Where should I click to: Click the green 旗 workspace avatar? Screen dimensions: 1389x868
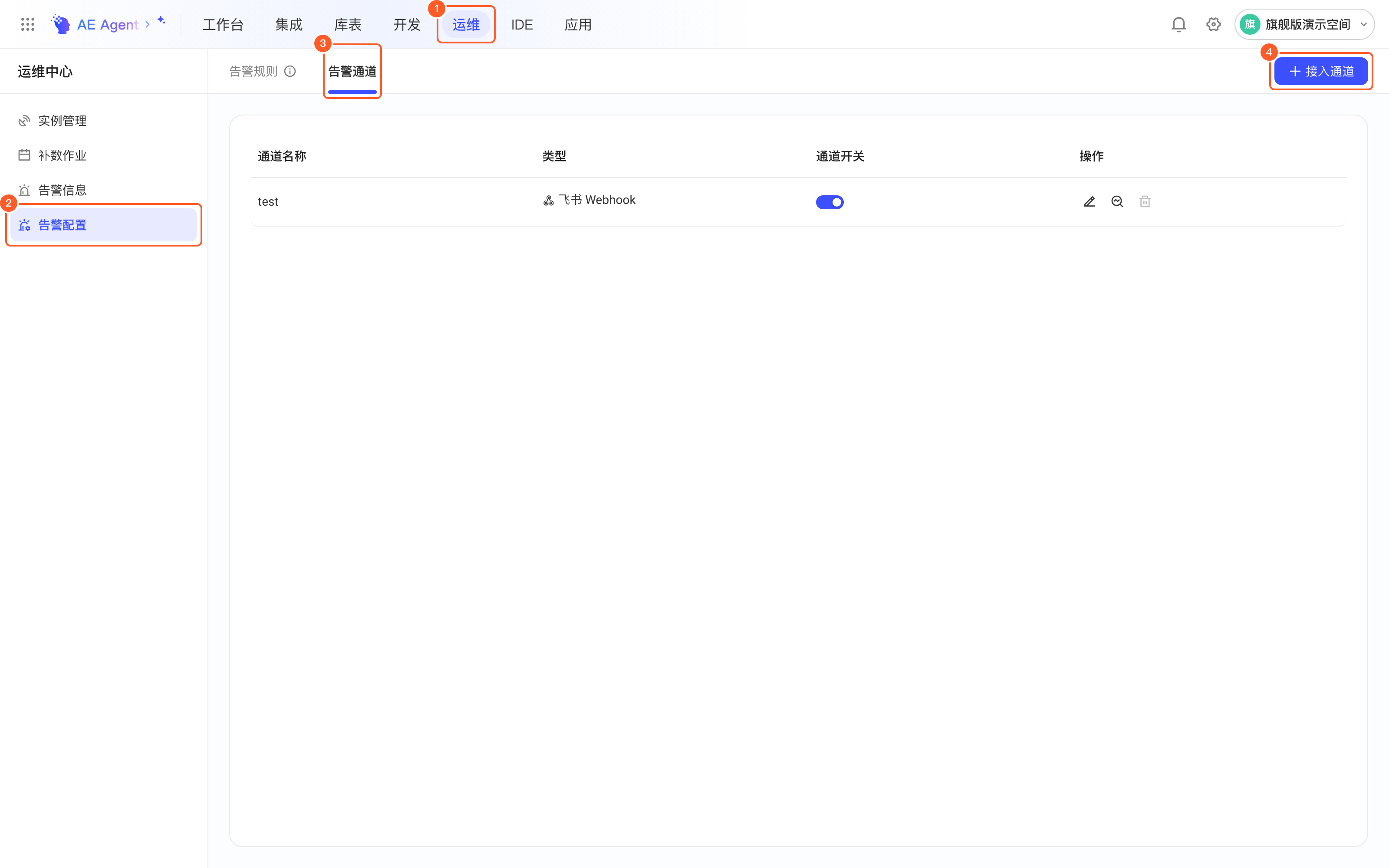click(x=1250, y=24)
